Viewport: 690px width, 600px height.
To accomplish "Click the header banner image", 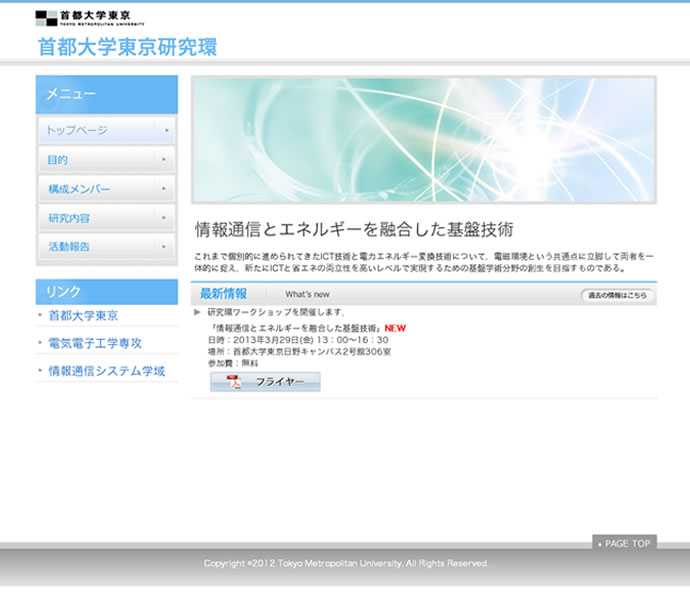I will tap(424, 140).
